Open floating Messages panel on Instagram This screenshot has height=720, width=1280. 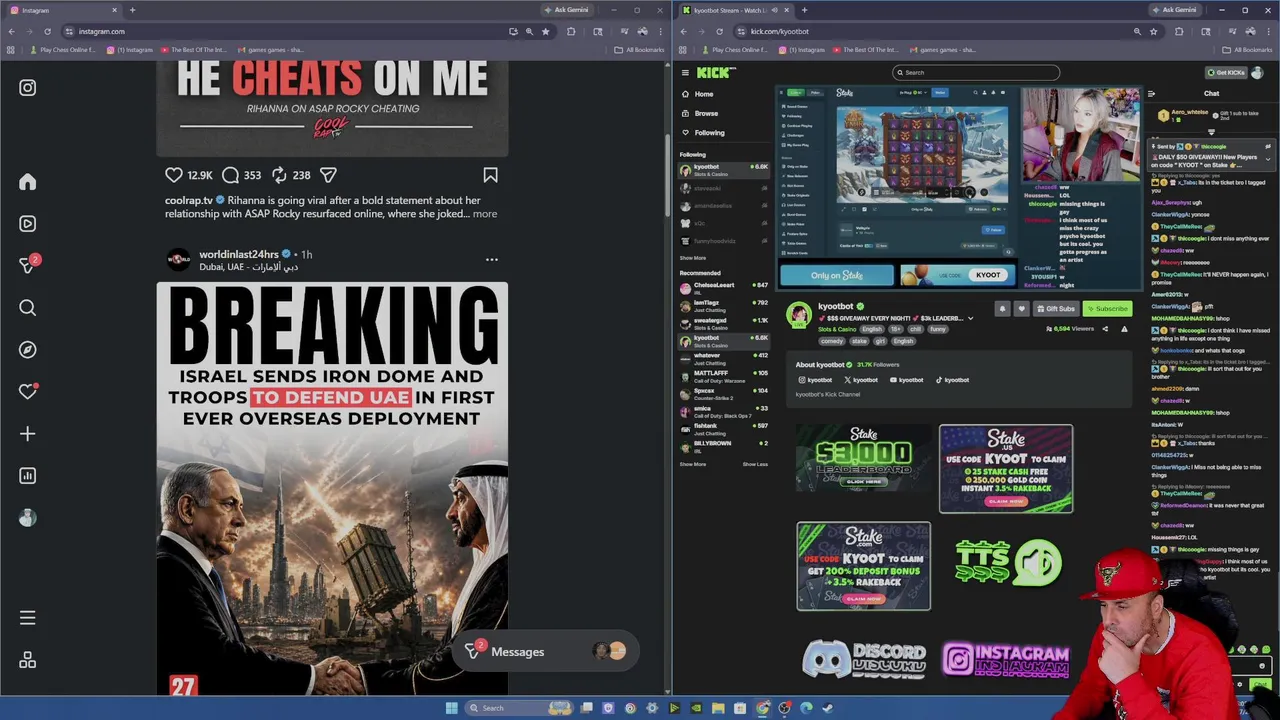545,652
